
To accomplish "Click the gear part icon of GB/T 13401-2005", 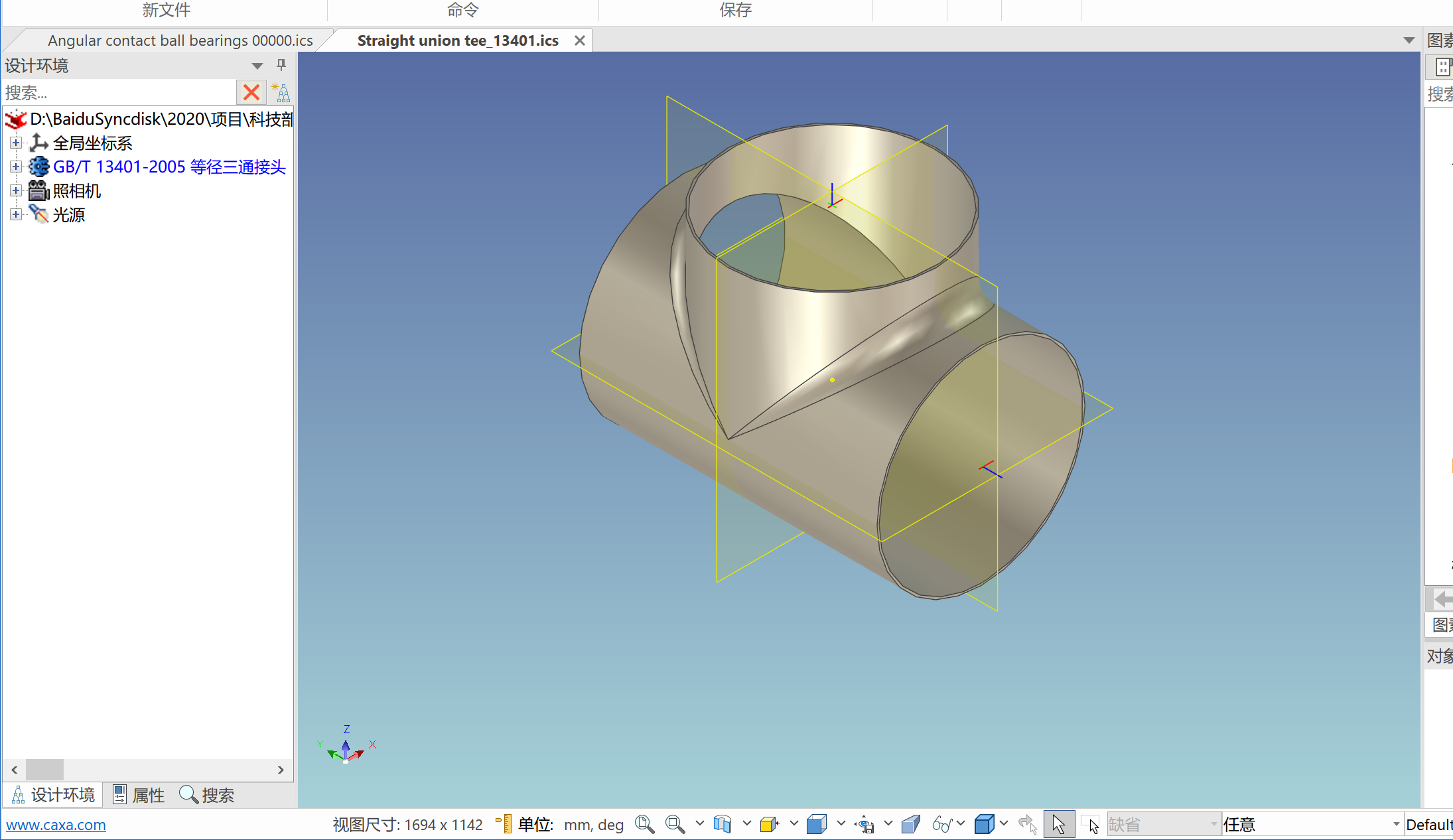I will (x=39, y=167).
